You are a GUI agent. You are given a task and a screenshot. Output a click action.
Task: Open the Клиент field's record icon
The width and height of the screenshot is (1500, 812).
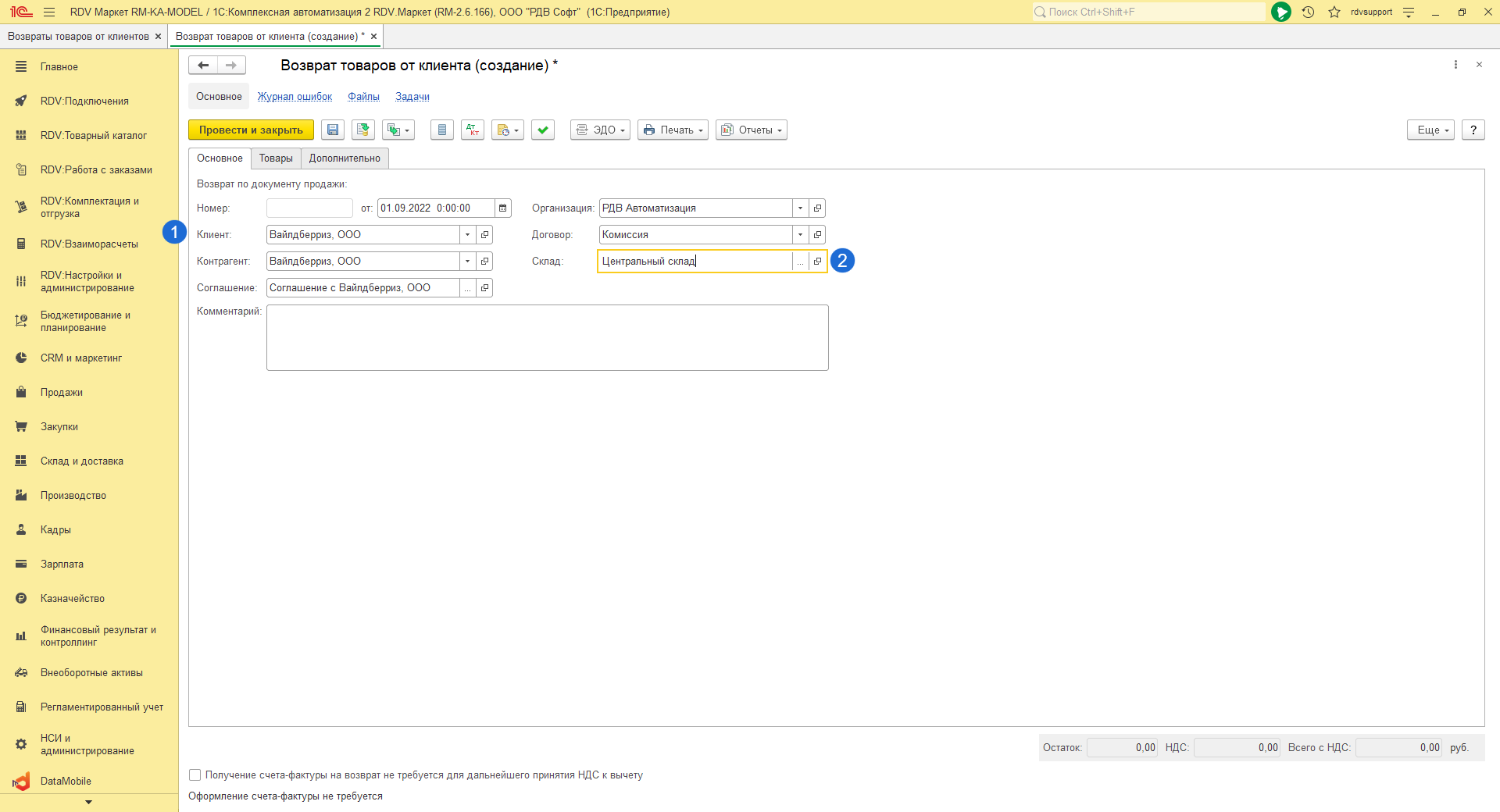485,235
